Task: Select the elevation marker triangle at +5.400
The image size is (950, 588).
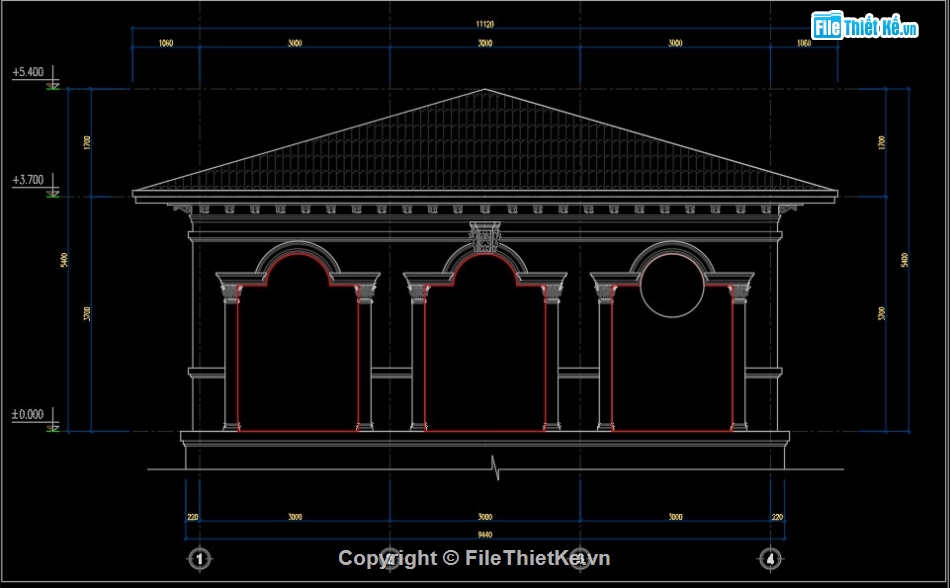Action: click(53, 86)
